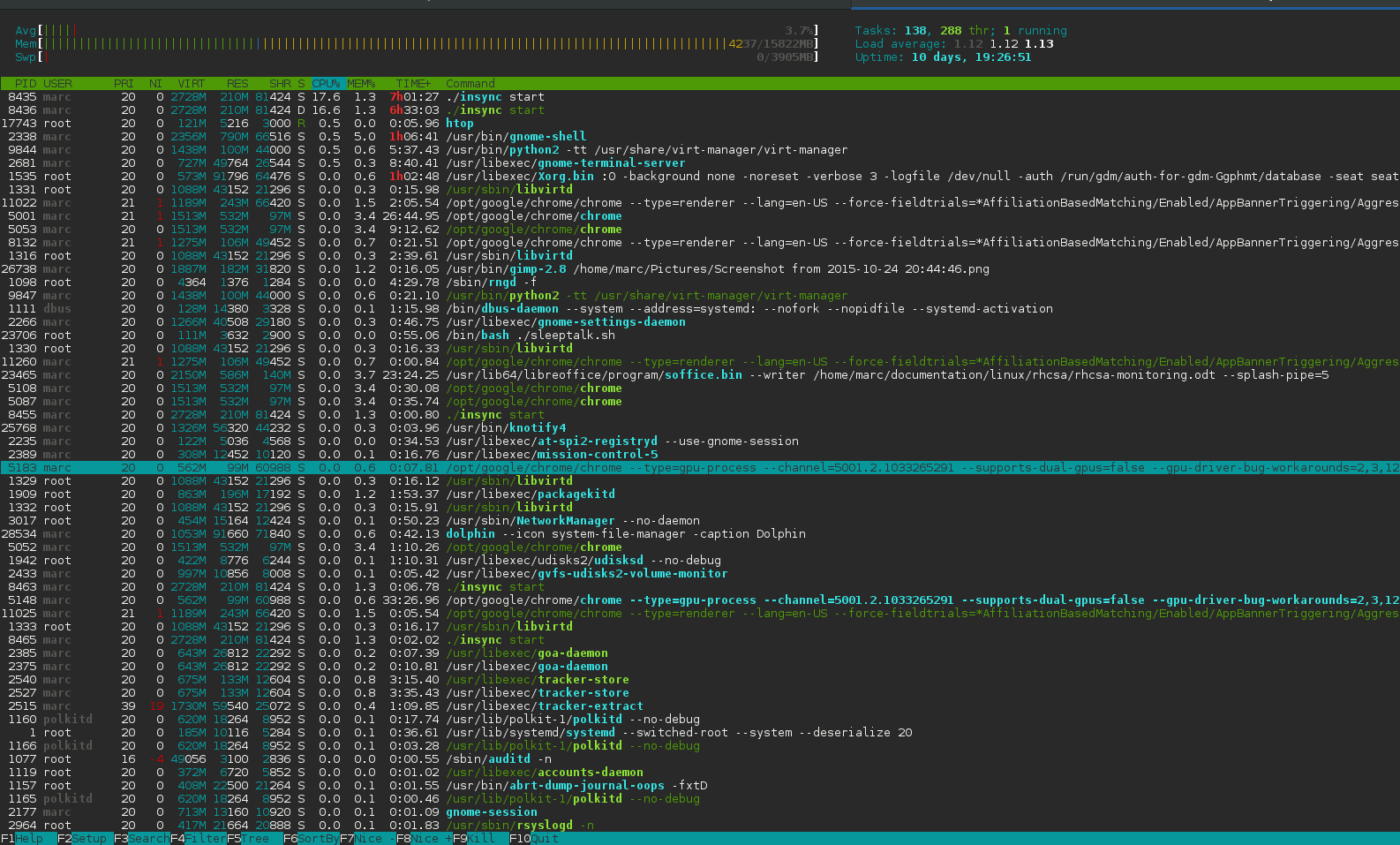Open the F6 SortBy menu

tap(312, 839)
